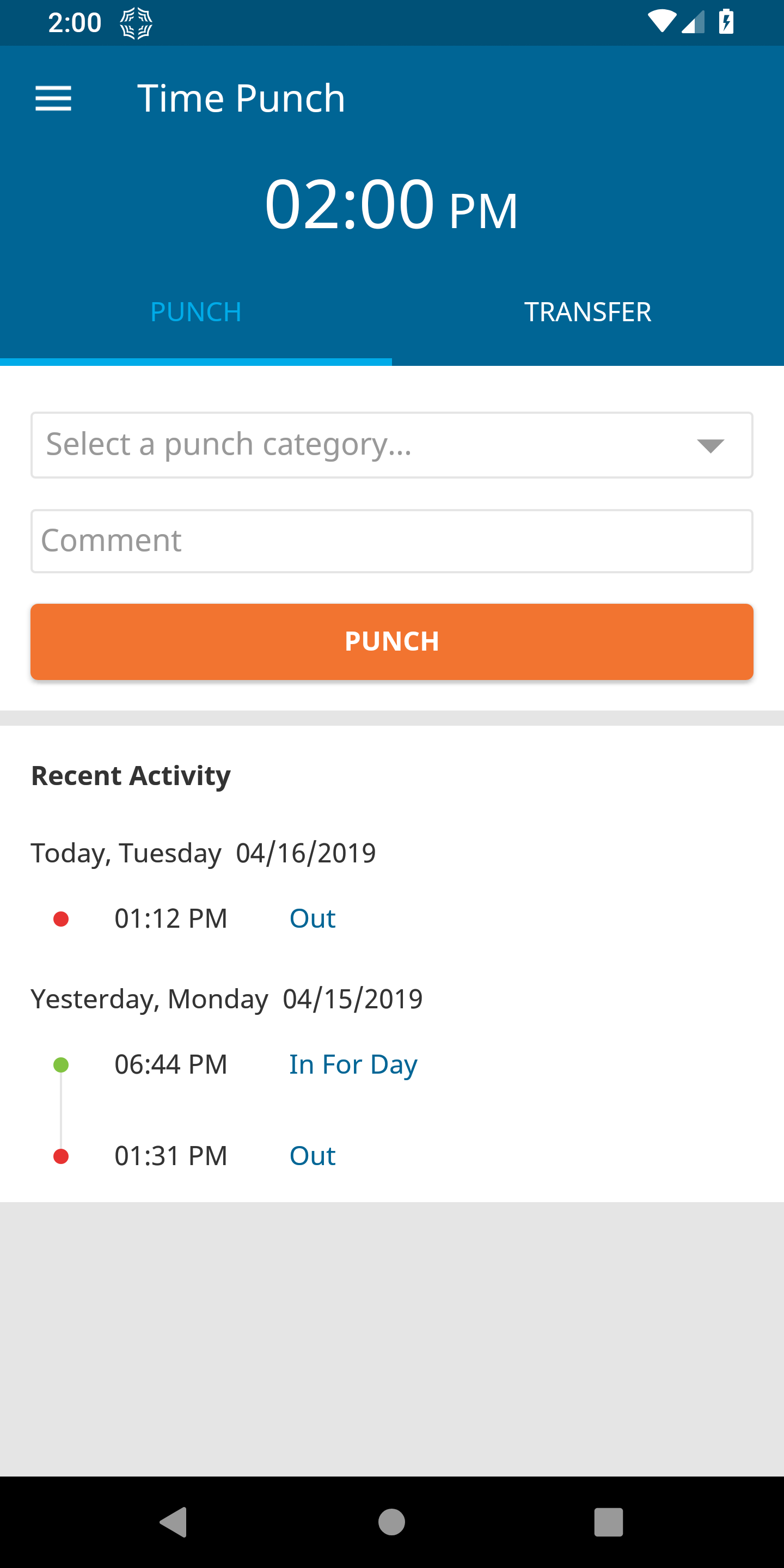
Task: Tap the spiderweb notification icon in status bar
Action: 136,23
